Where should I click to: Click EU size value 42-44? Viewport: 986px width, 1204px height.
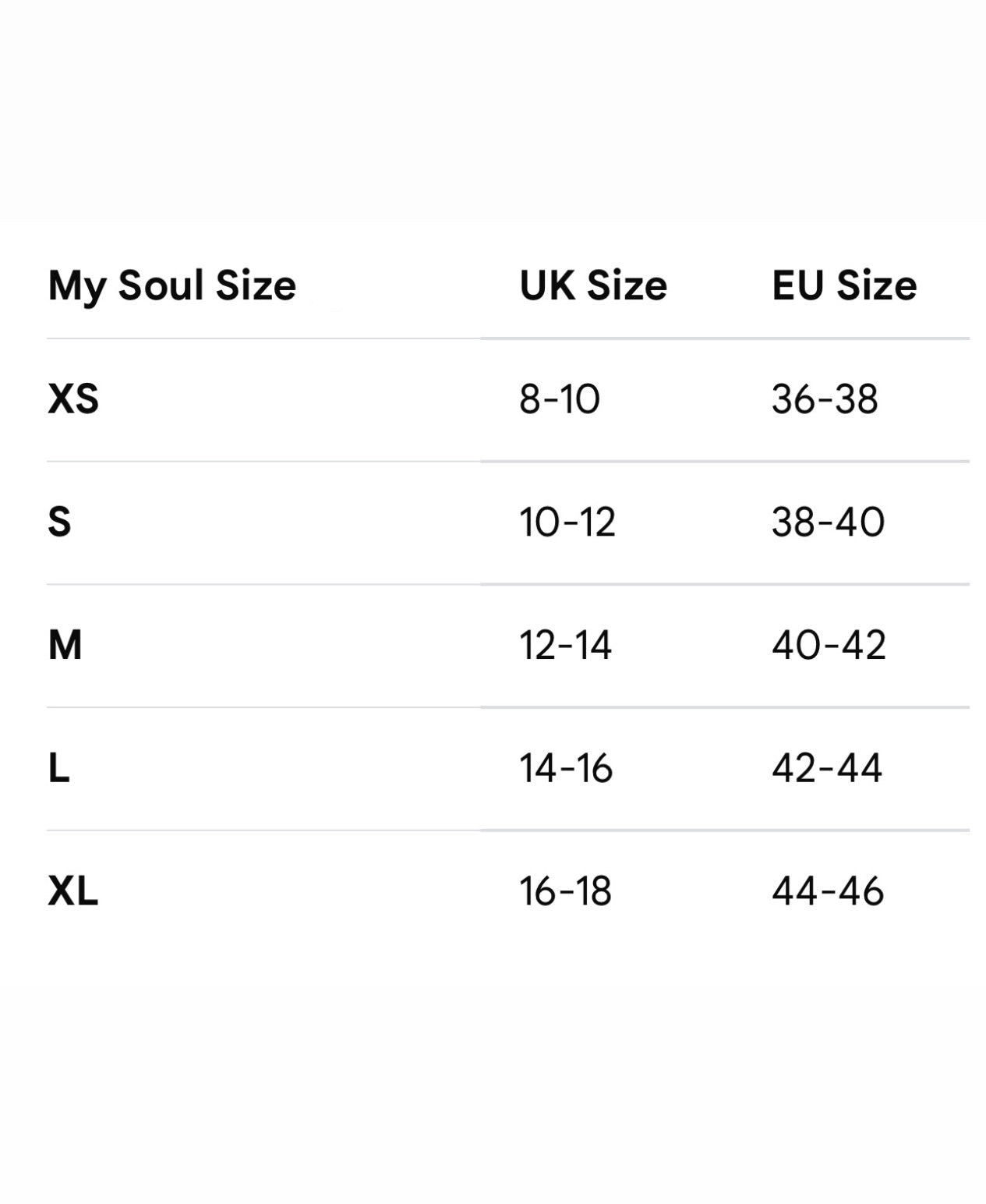tap(827, 768)
